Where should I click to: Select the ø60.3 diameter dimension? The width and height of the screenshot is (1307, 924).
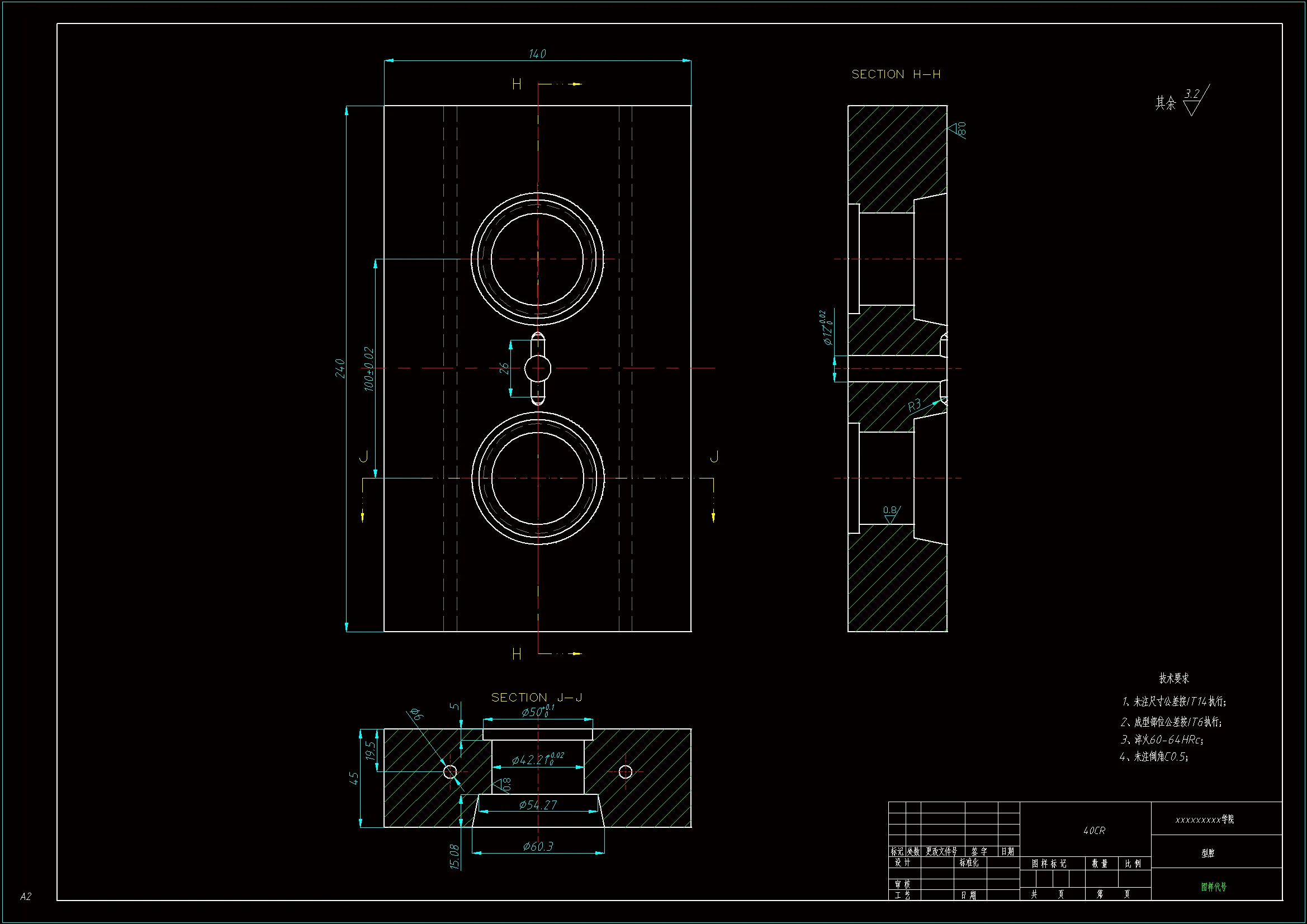(x=538, y=846)
